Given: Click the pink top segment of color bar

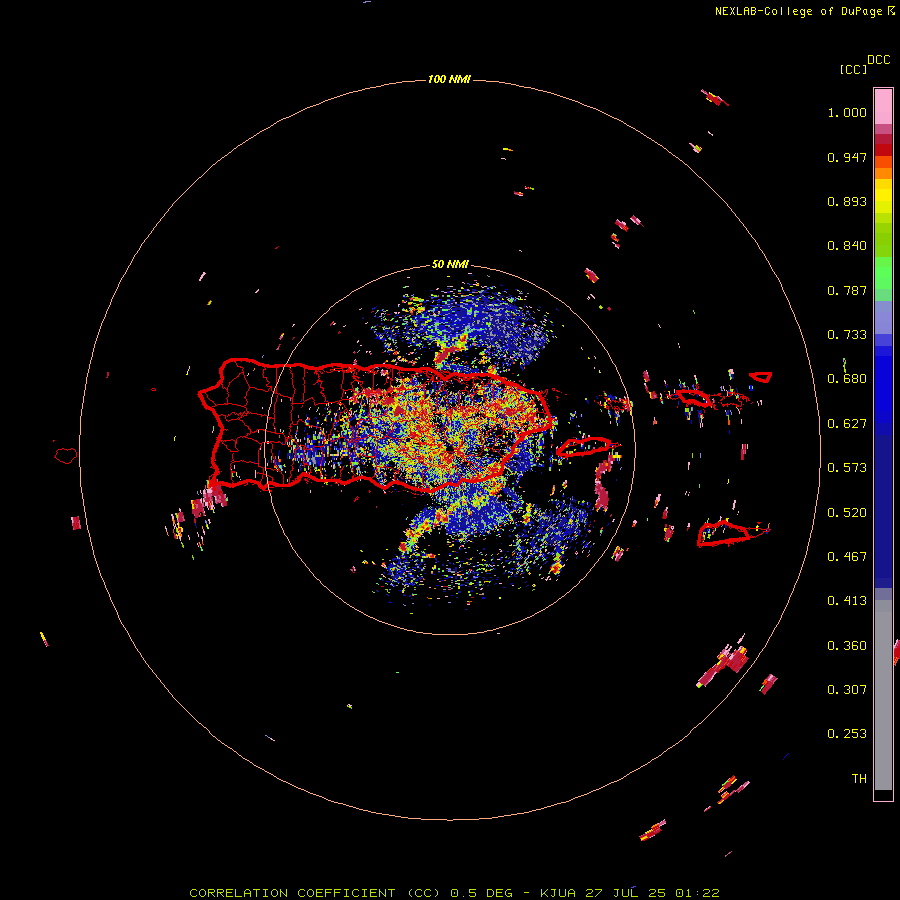Looking at the screenshot, I should coord(883,107).
